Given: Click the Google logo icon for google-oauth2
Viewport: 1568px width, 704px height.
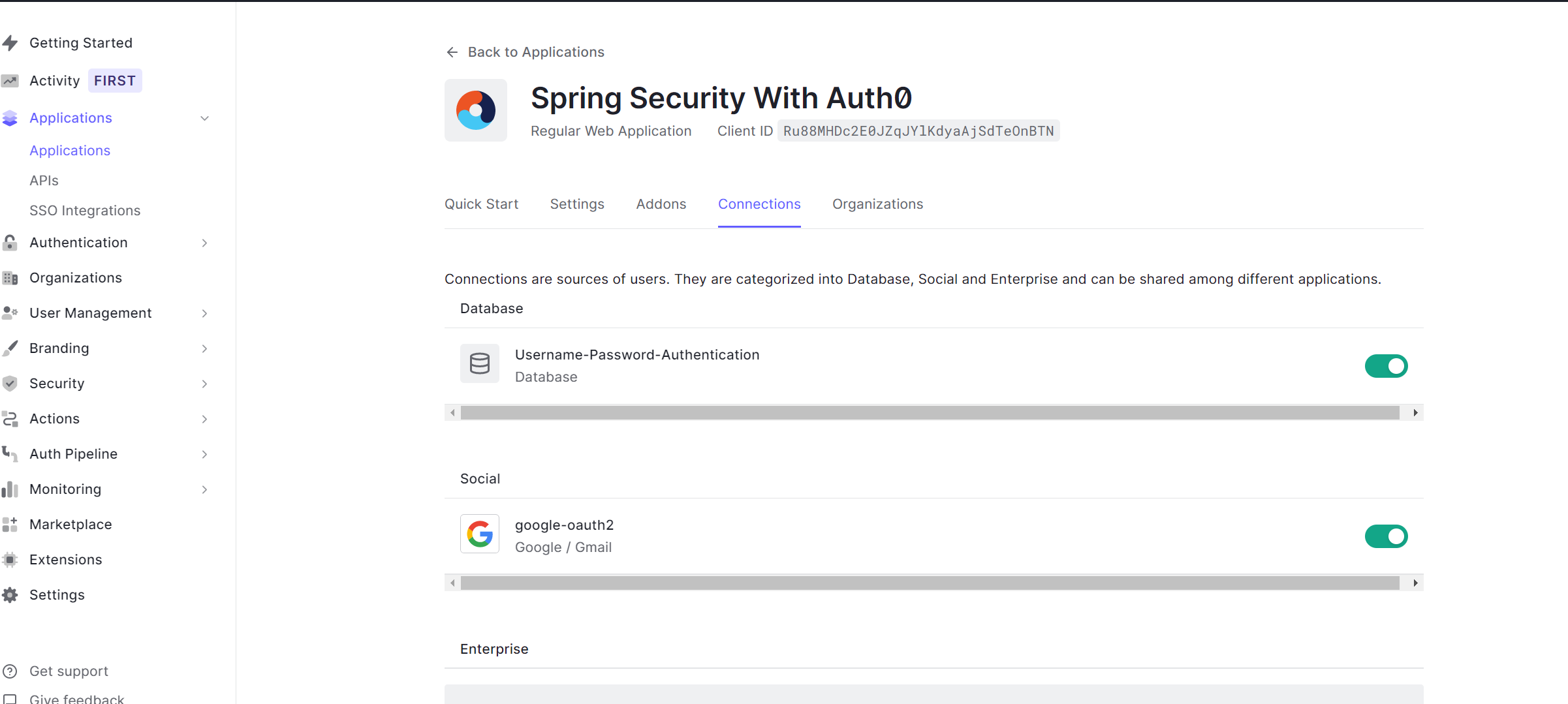Looking at the screenshot, I should point(480,534).
